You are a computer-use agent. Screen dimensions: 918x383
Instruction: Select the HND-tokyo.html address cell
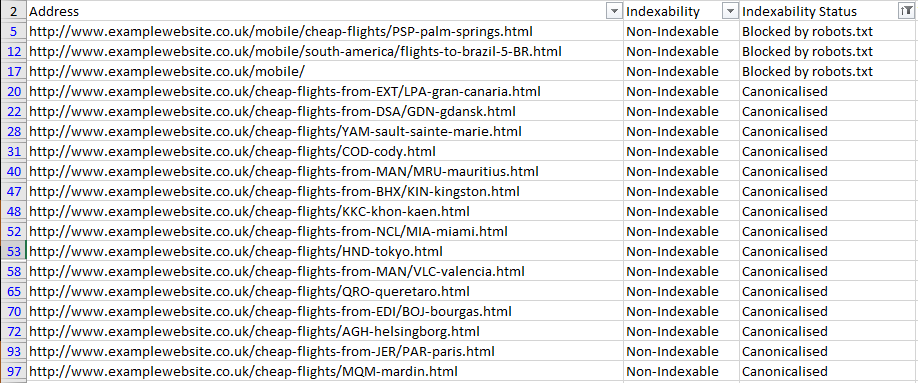(x=325, y=252)
